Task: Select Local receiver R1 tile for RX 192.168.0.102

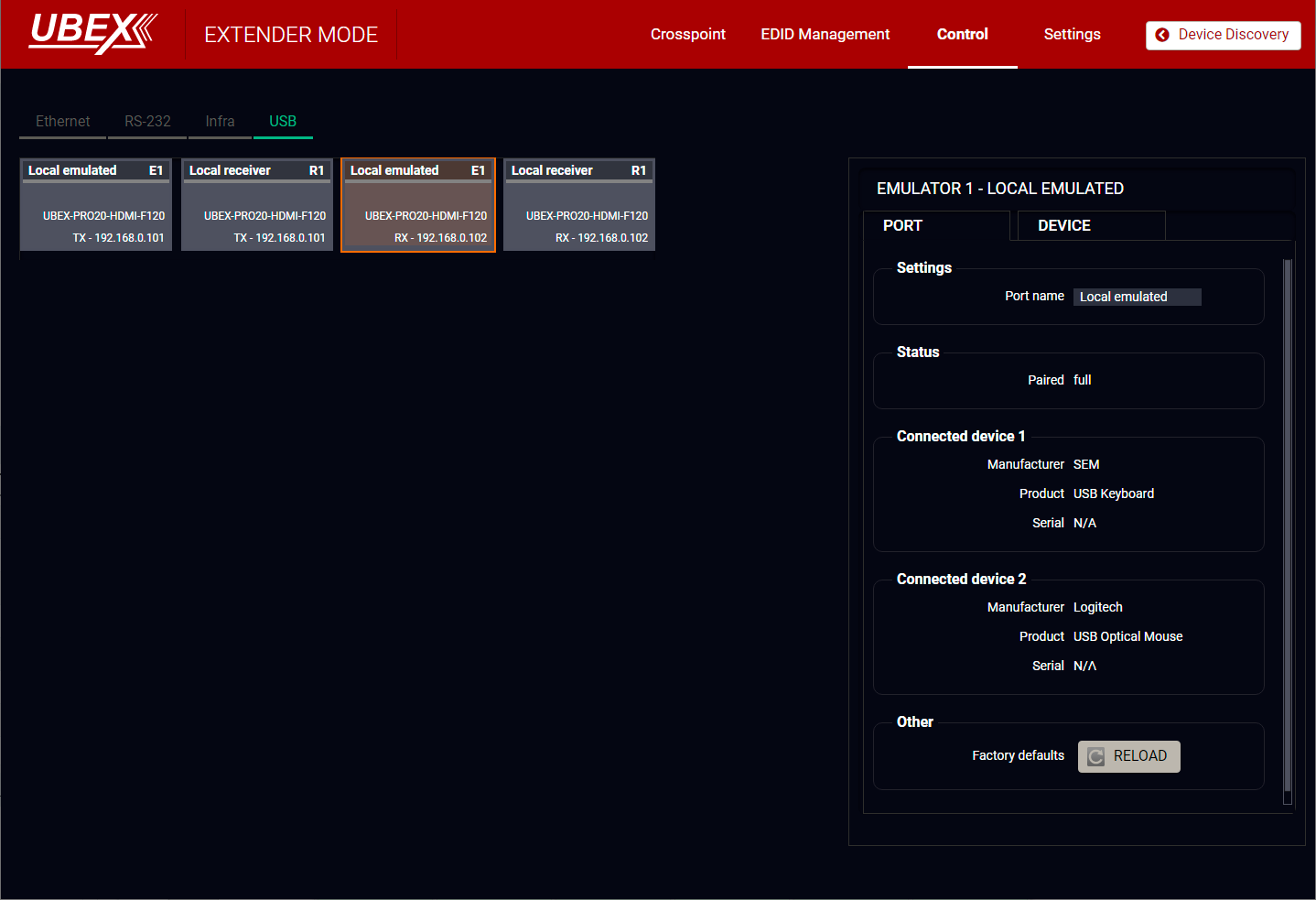Action: tap(579, 205)
